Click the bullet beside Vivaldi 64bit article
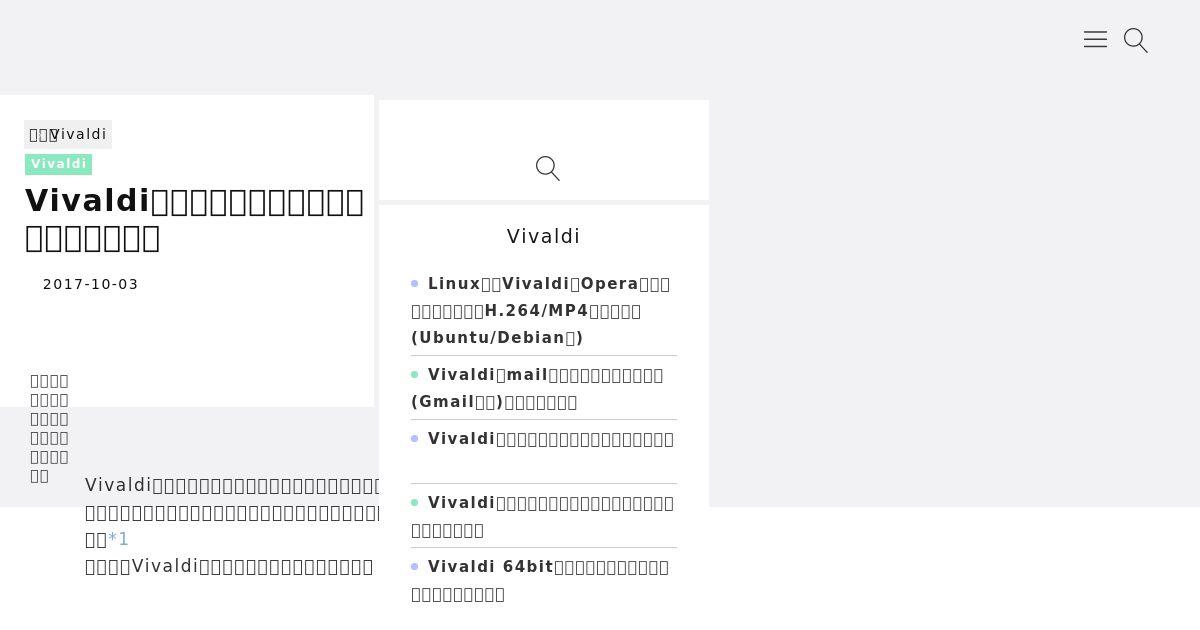Image resolution: width=1200 pixels, height=630 pixels. point(415,567)
